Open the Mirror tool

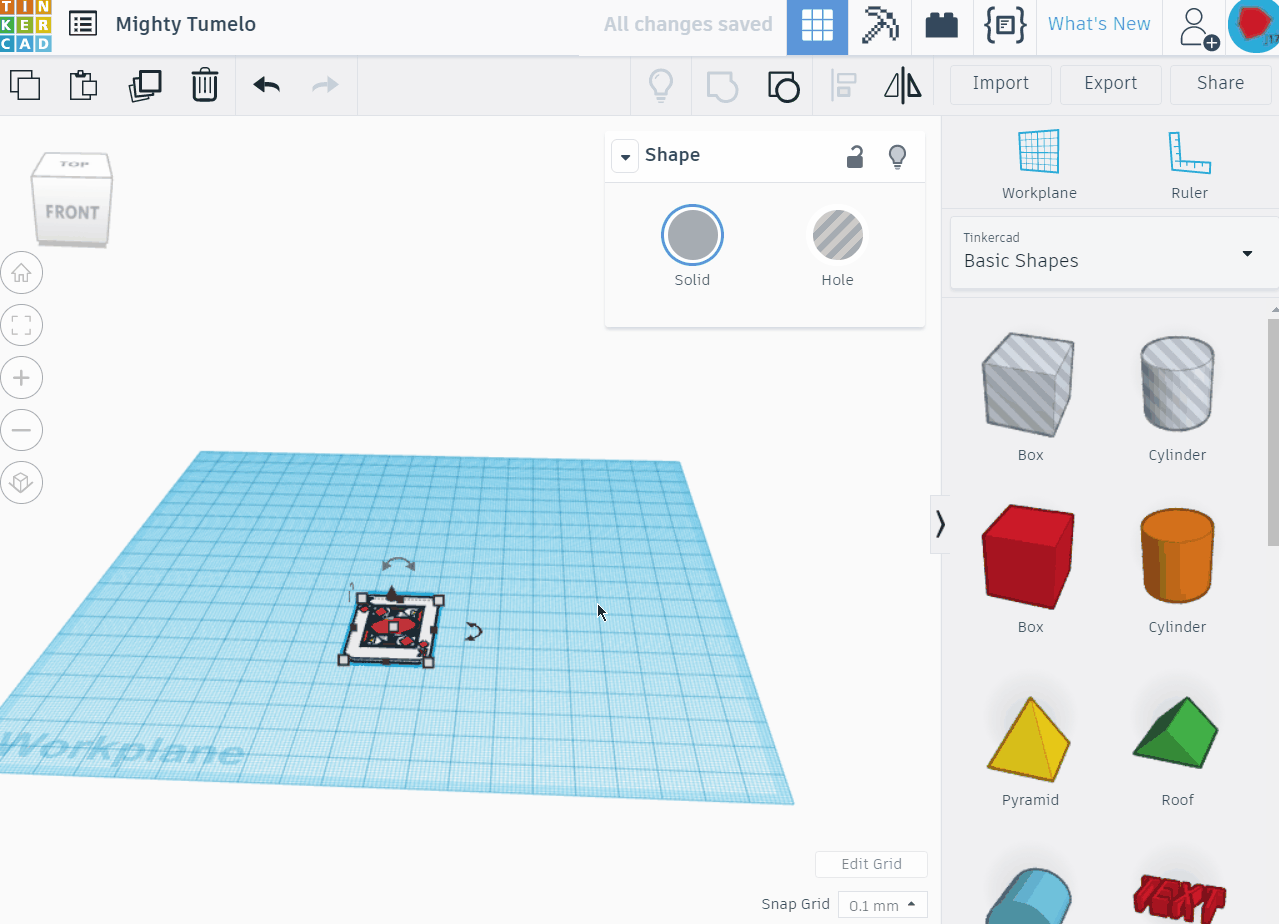[x=902, y=85]
